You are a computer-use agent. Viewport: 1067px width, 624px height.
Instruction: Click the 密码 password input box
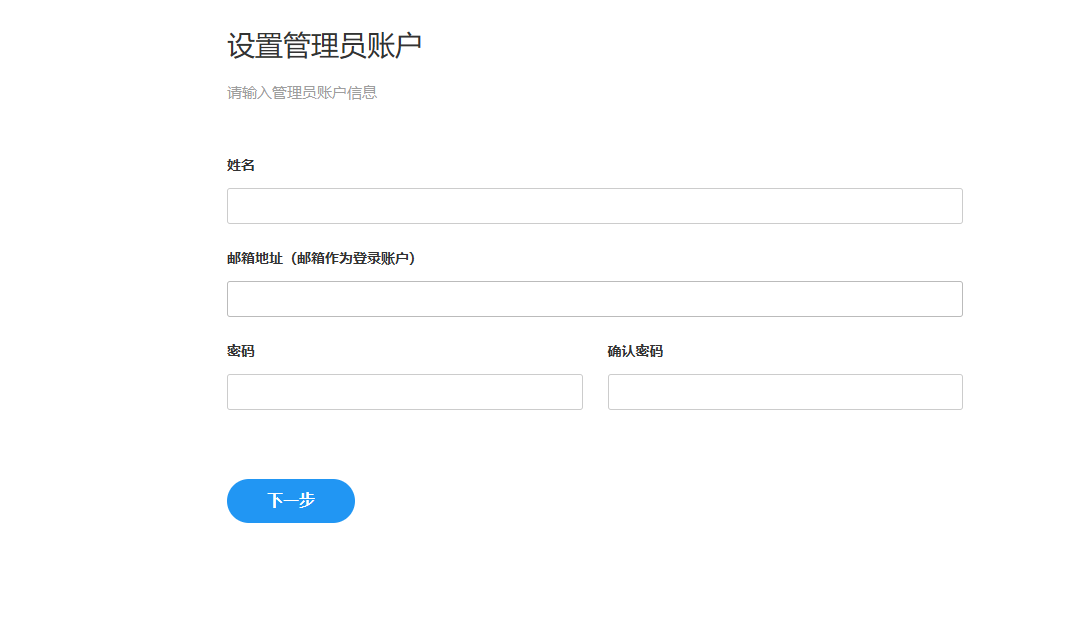(404, 392)
